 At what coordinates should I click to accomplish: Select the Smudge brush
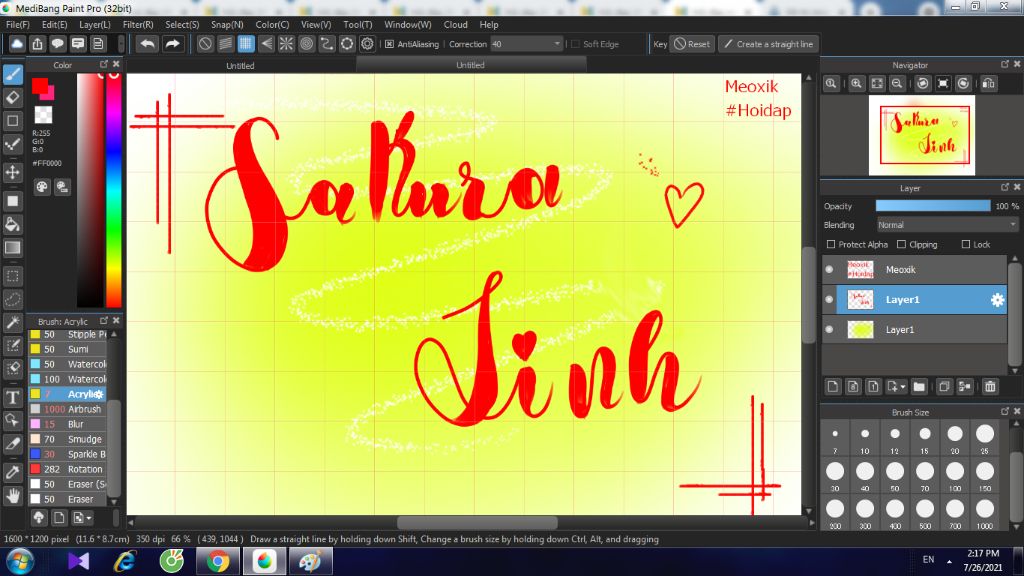tap(67, 440)
